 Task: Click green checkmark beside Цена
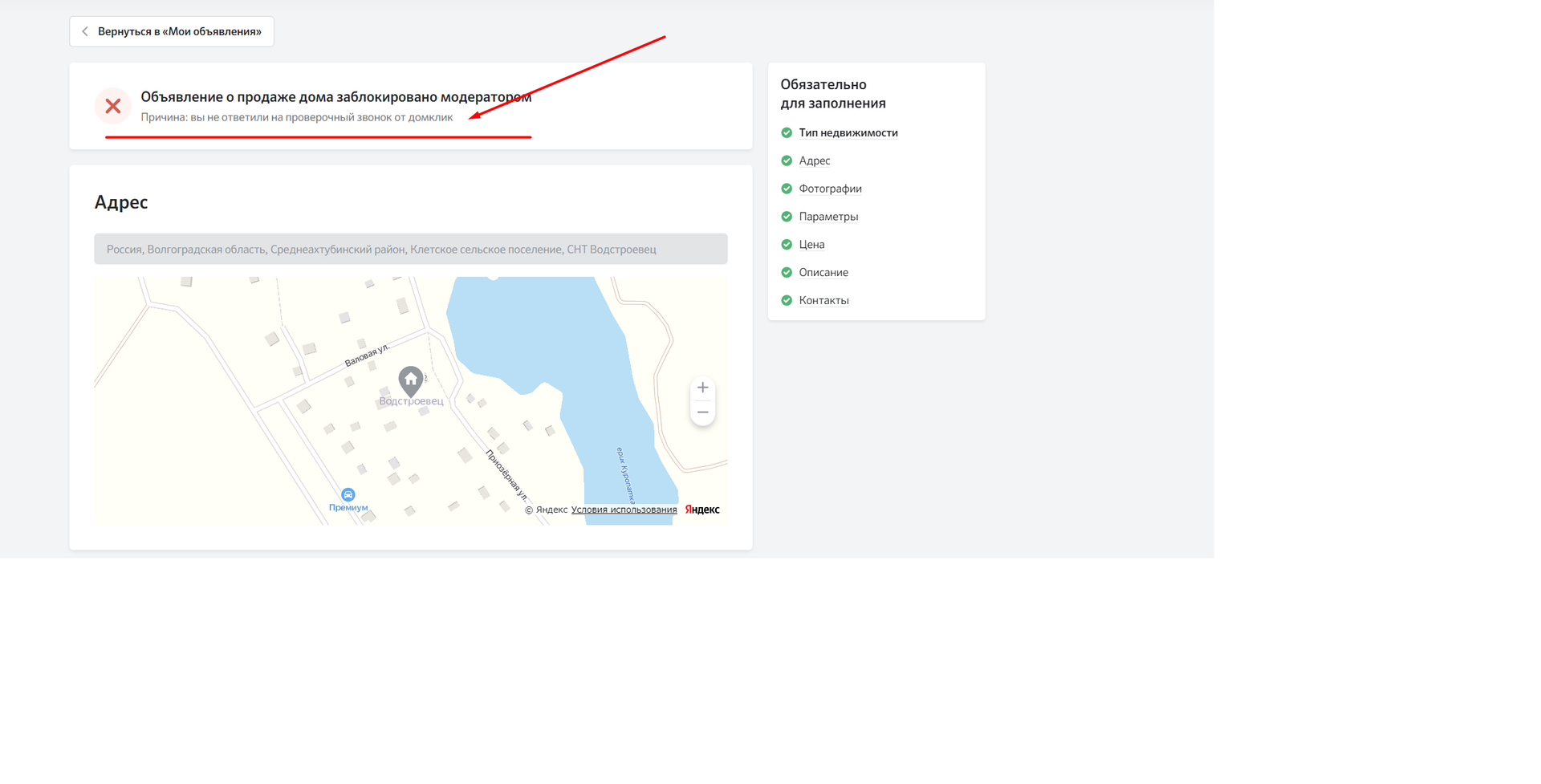pyautogui.click(x=787, y=245)
